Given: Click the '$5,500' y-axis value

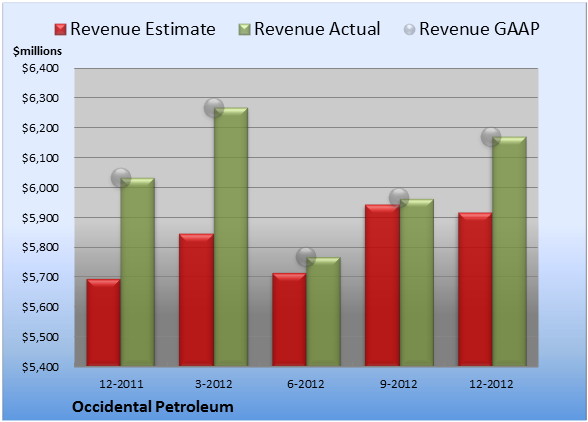Looking at the screenshot, I should click(40, 337).
